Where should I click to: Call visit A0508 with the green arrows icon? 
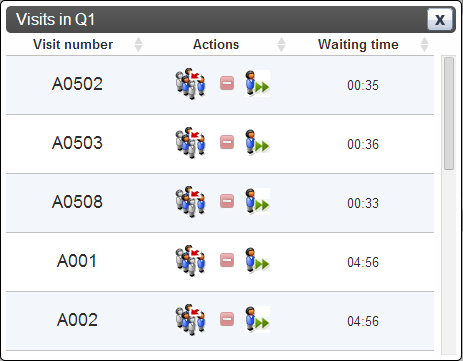[257, 202]
